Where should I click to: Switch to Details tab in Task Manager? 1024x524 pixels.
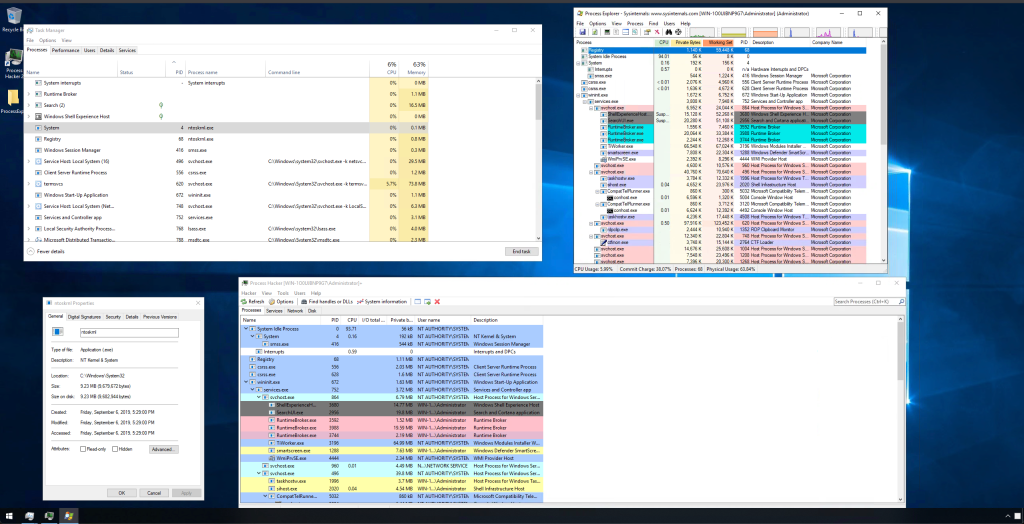(x=107, y=50)
